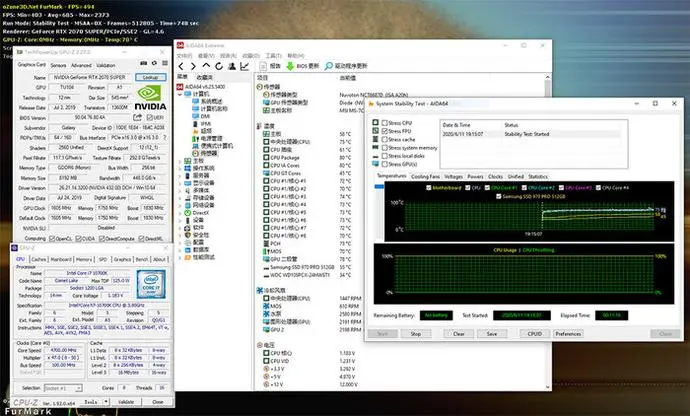Open CPU-Z Tools dropdown arrow

(x=106, y=402)
